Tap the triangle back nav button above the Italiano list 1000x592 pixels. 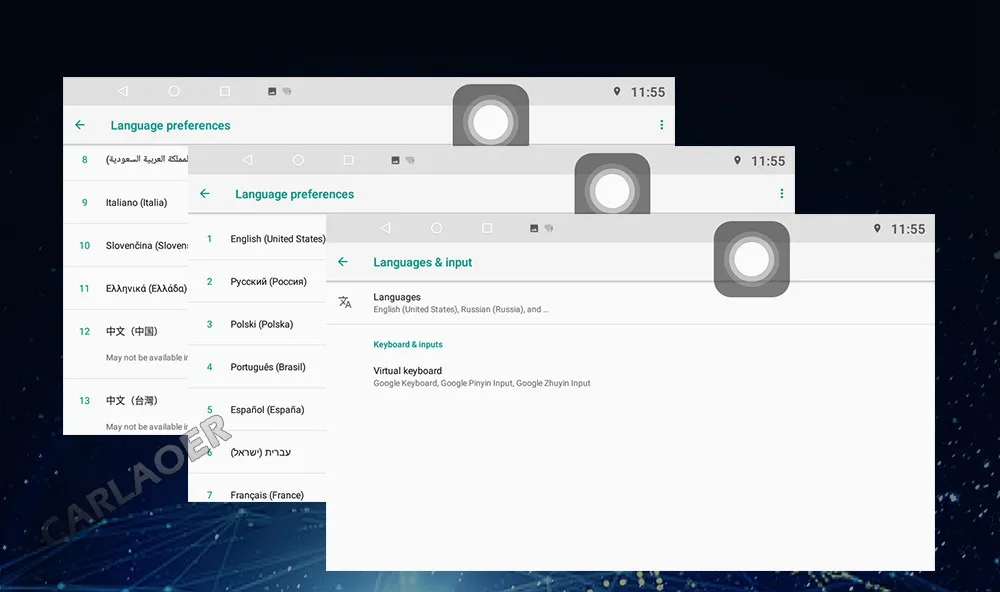[123, 91]
